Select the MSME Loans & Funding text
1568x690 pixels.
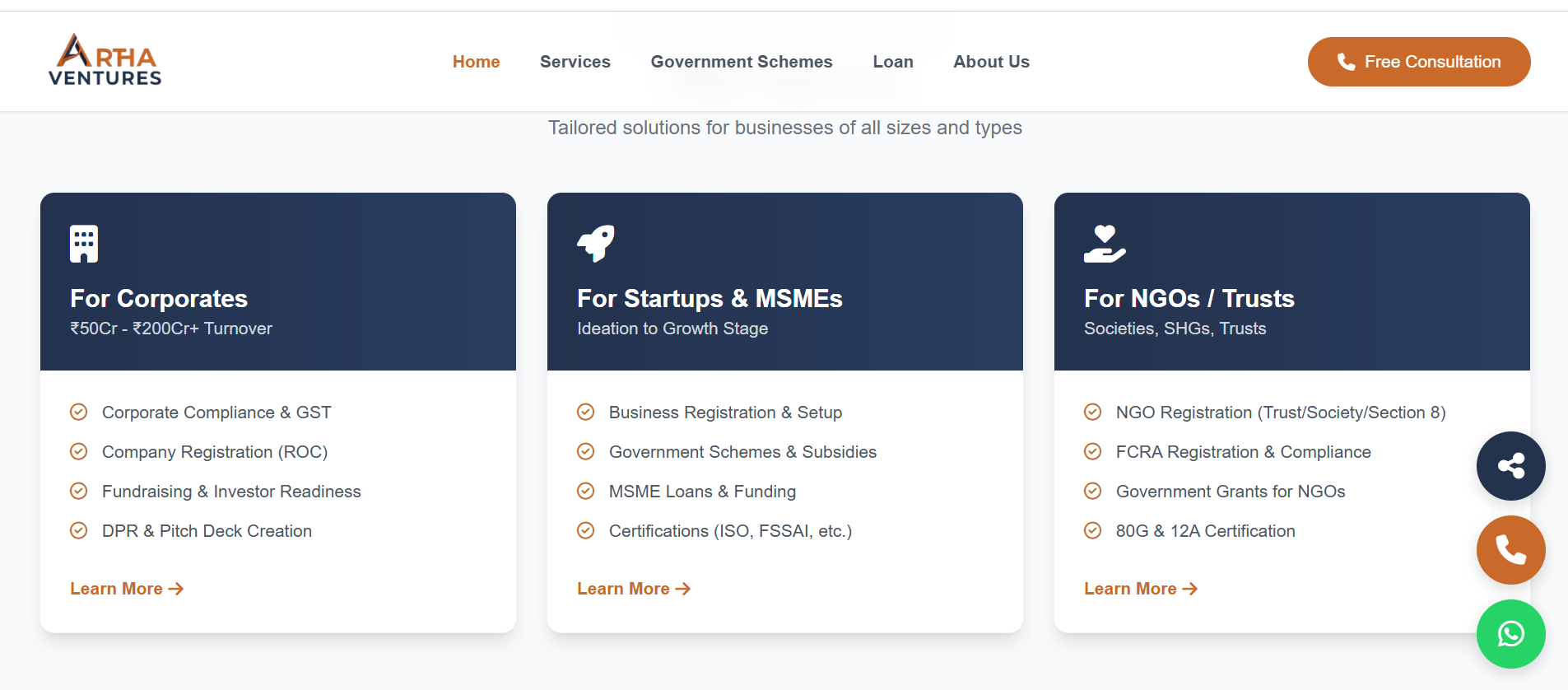702,492
